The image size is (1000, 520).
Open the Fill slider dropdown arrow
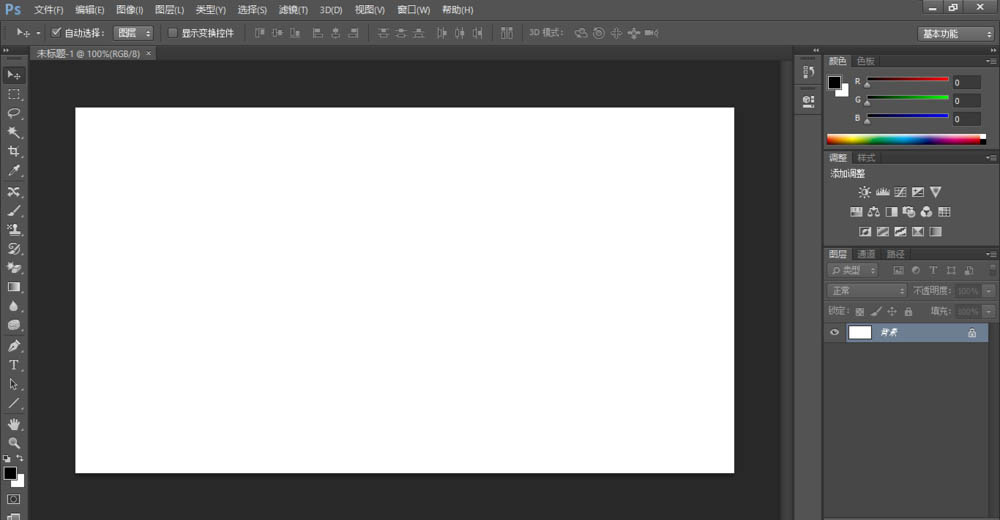coord(989,311)
